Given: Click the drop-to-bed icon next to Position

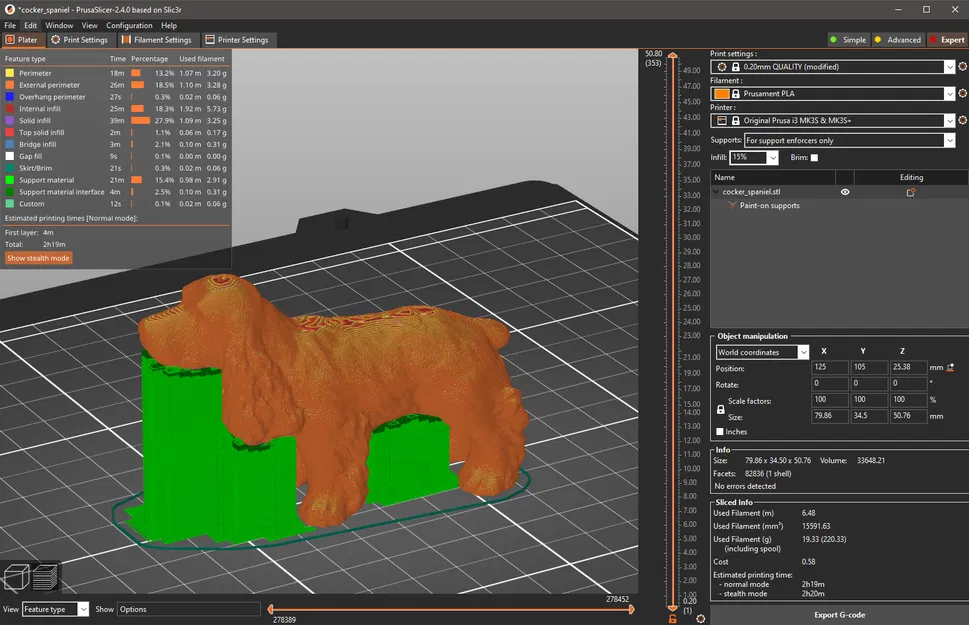Looking at the screenshot, I should click(x=949, y=368).
